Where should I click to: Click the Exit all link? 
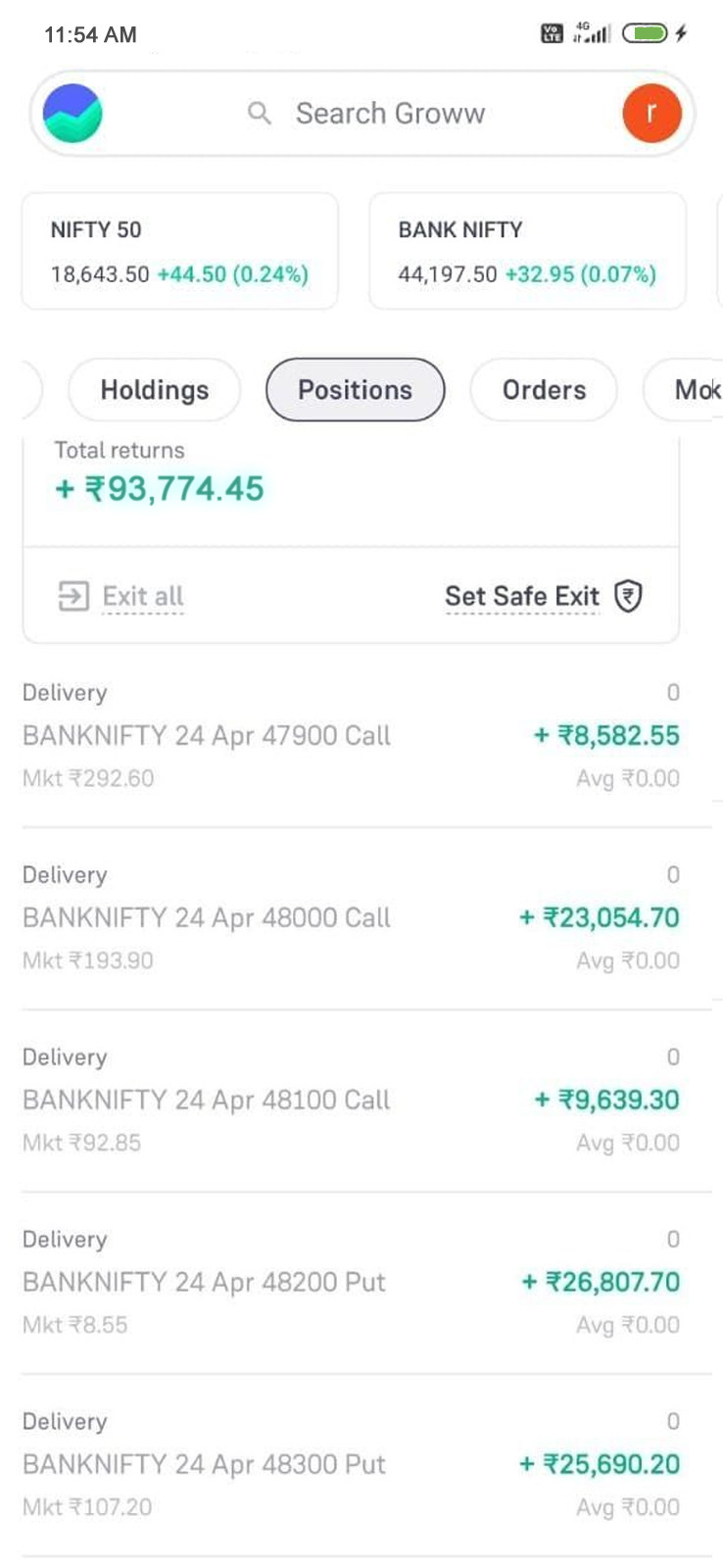(x=143, y=596)
